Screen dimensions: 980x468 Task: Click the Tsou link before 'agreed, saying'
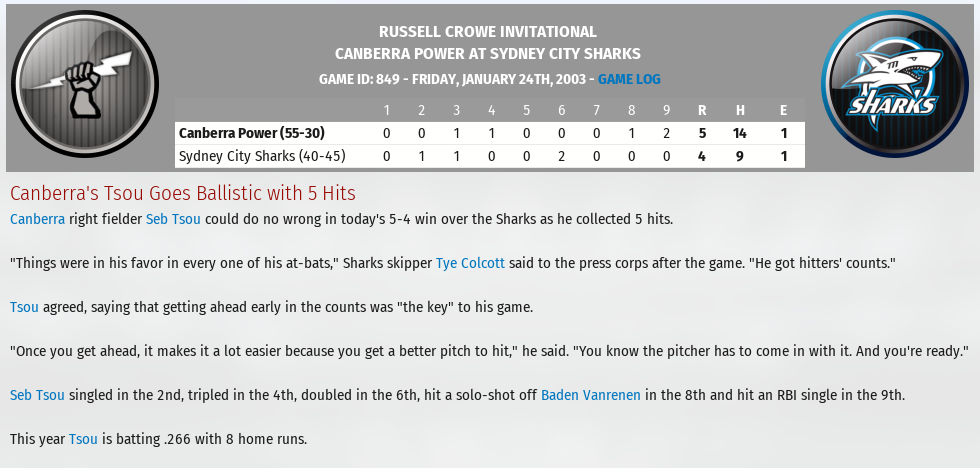tap(24, 307)
